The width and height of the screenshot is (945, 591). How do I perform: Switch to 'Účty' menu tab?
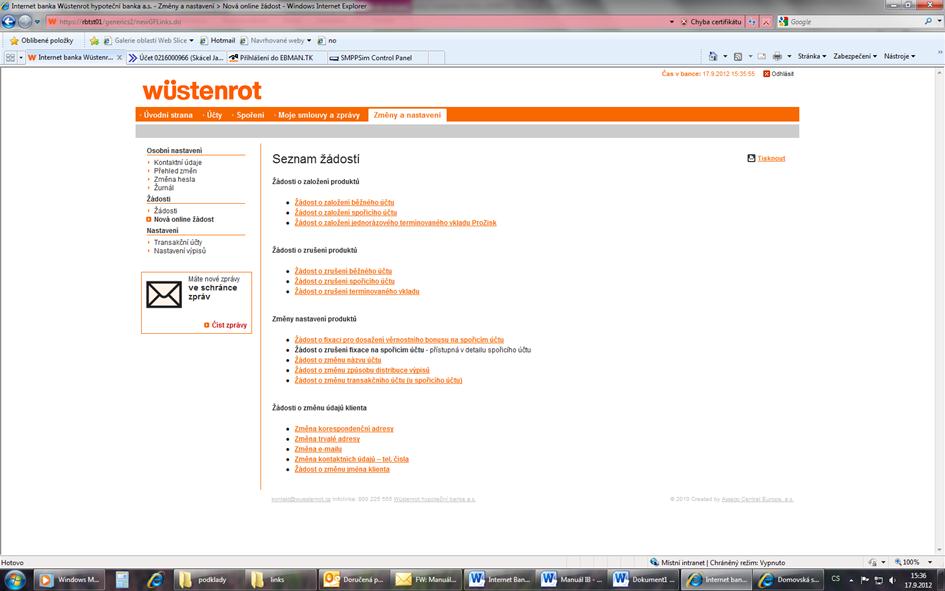214,115
